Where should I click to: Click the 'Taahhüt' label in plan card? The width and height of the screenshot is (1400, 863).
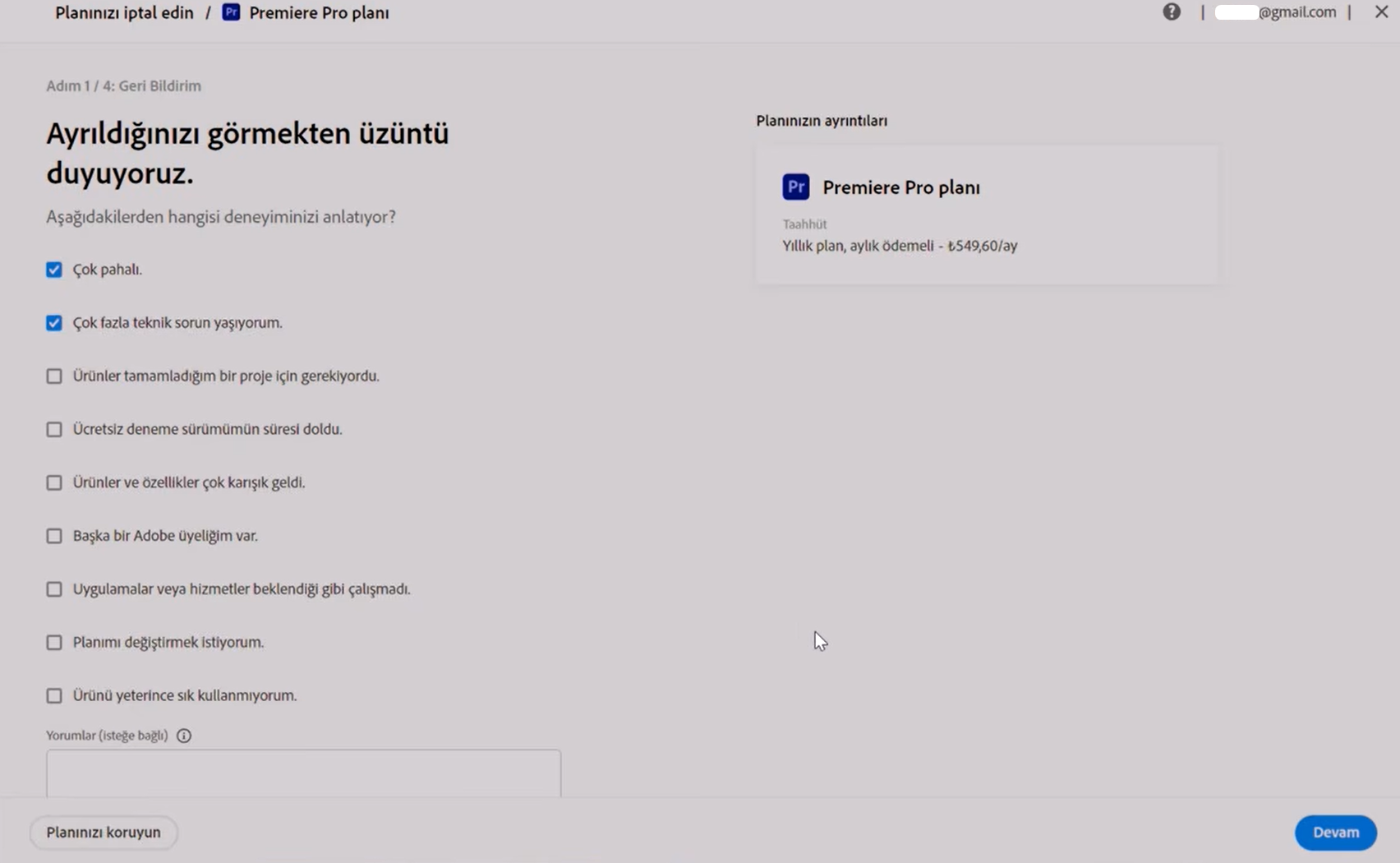click(x=804, y=224)
